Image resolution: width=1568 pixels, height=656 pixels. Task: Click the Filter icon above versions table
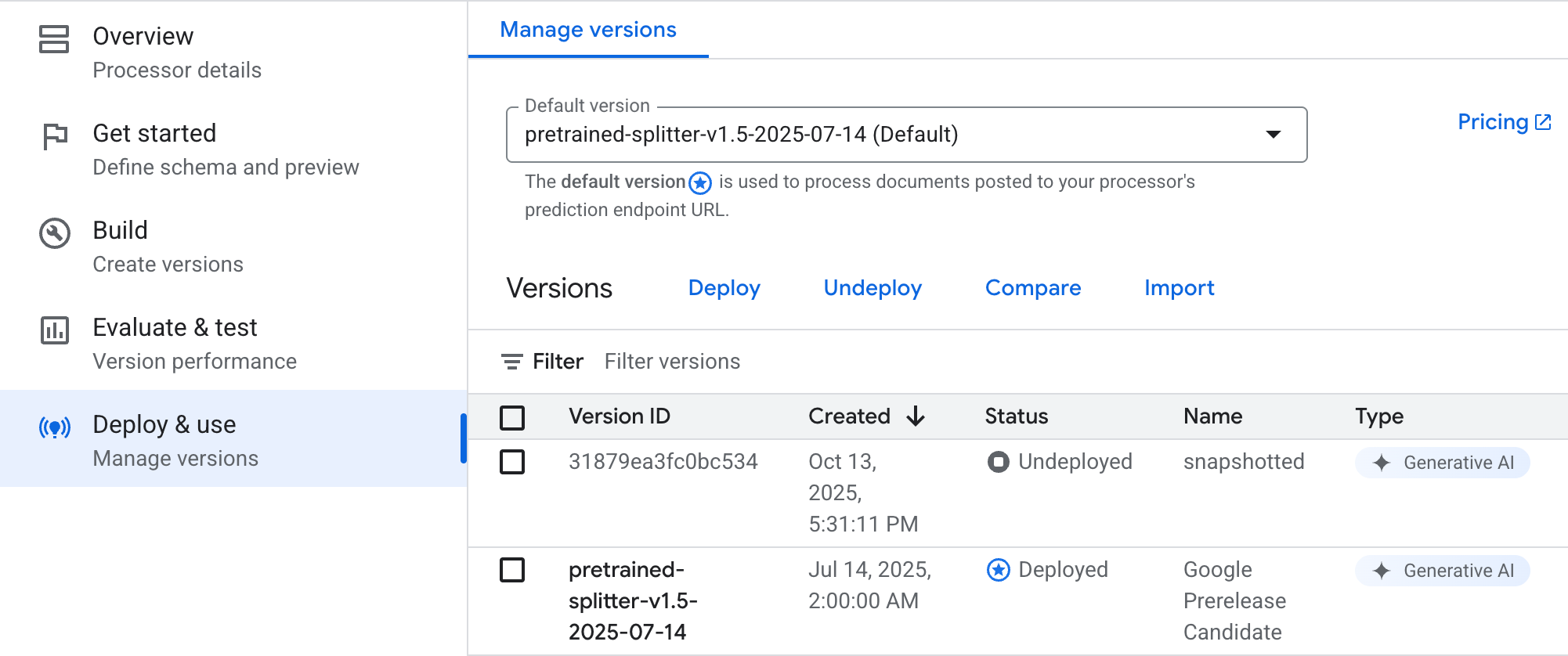click(x=511, y=362)
